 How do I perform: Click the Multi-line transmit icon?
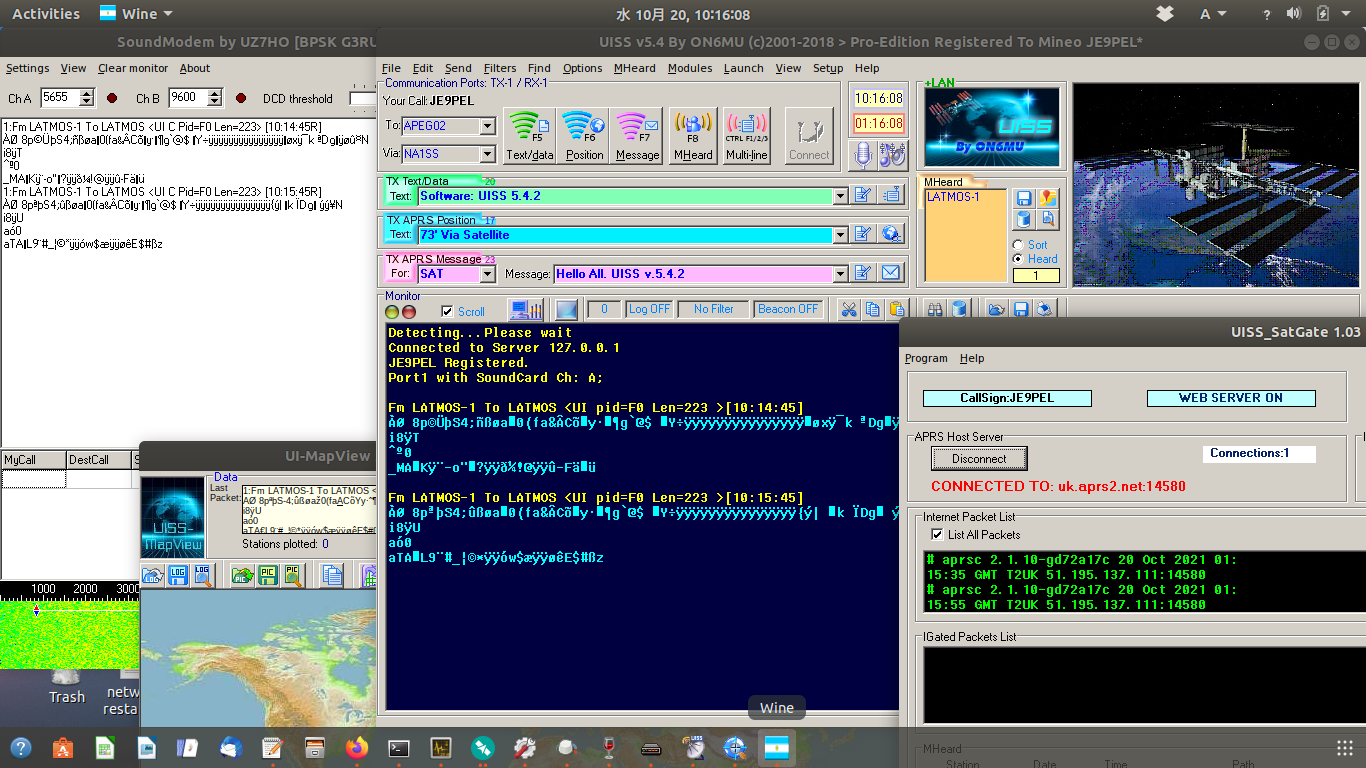click(x=746, y=135)
